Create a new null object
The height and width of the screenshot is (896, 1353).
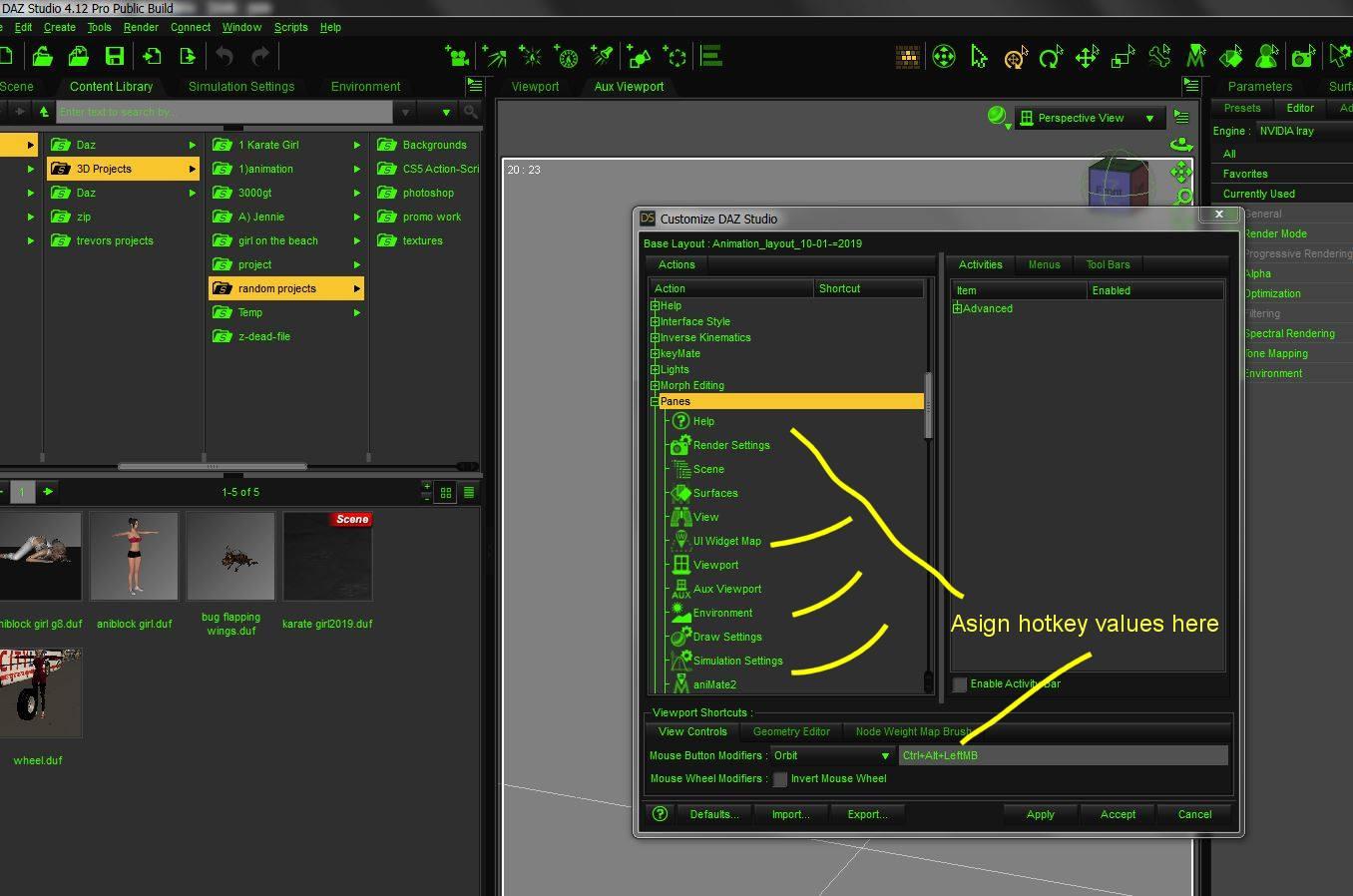click(676, 57)
